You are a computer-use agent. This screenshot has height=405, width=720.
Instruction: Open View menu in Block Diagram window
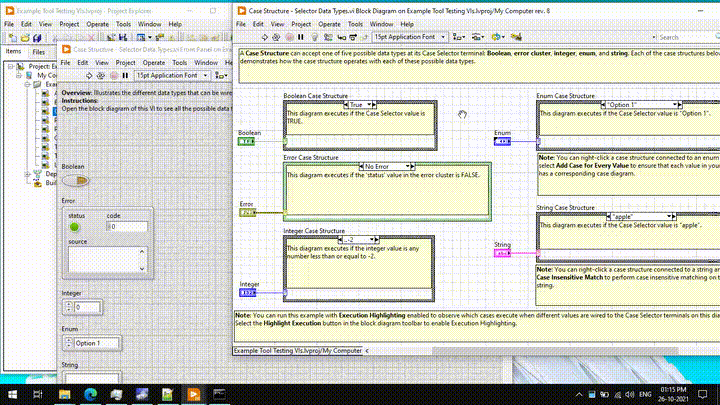pos(277,24)
